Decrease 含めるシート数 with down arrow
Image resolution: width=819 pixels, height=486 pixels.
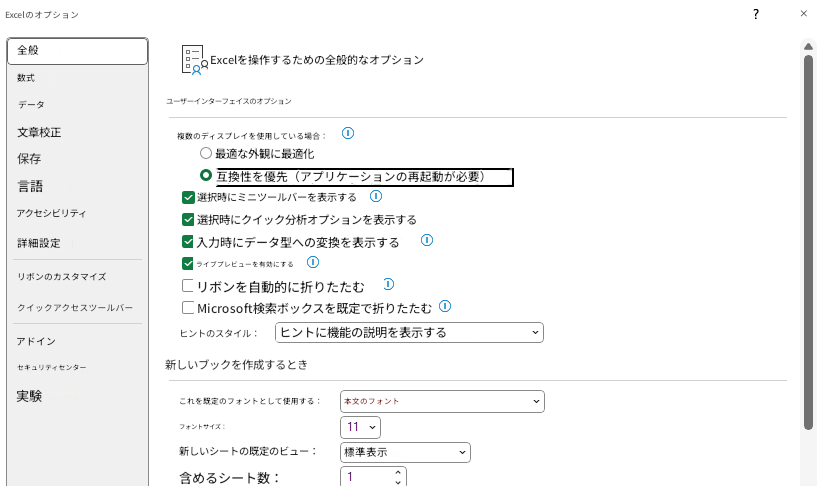(x=398, y=482)
